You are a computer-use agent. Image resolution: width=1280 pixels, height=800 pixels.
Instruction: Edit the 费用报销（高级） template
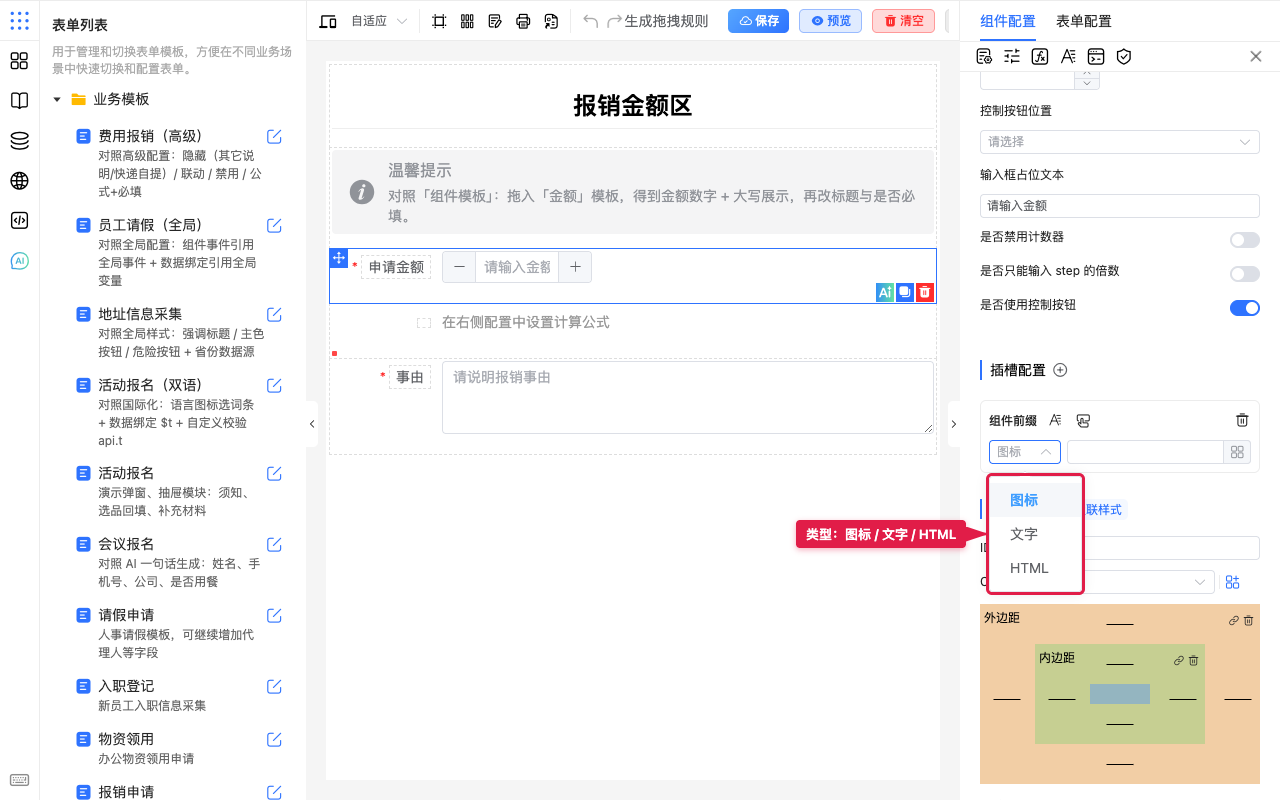[x=274, y=136]
